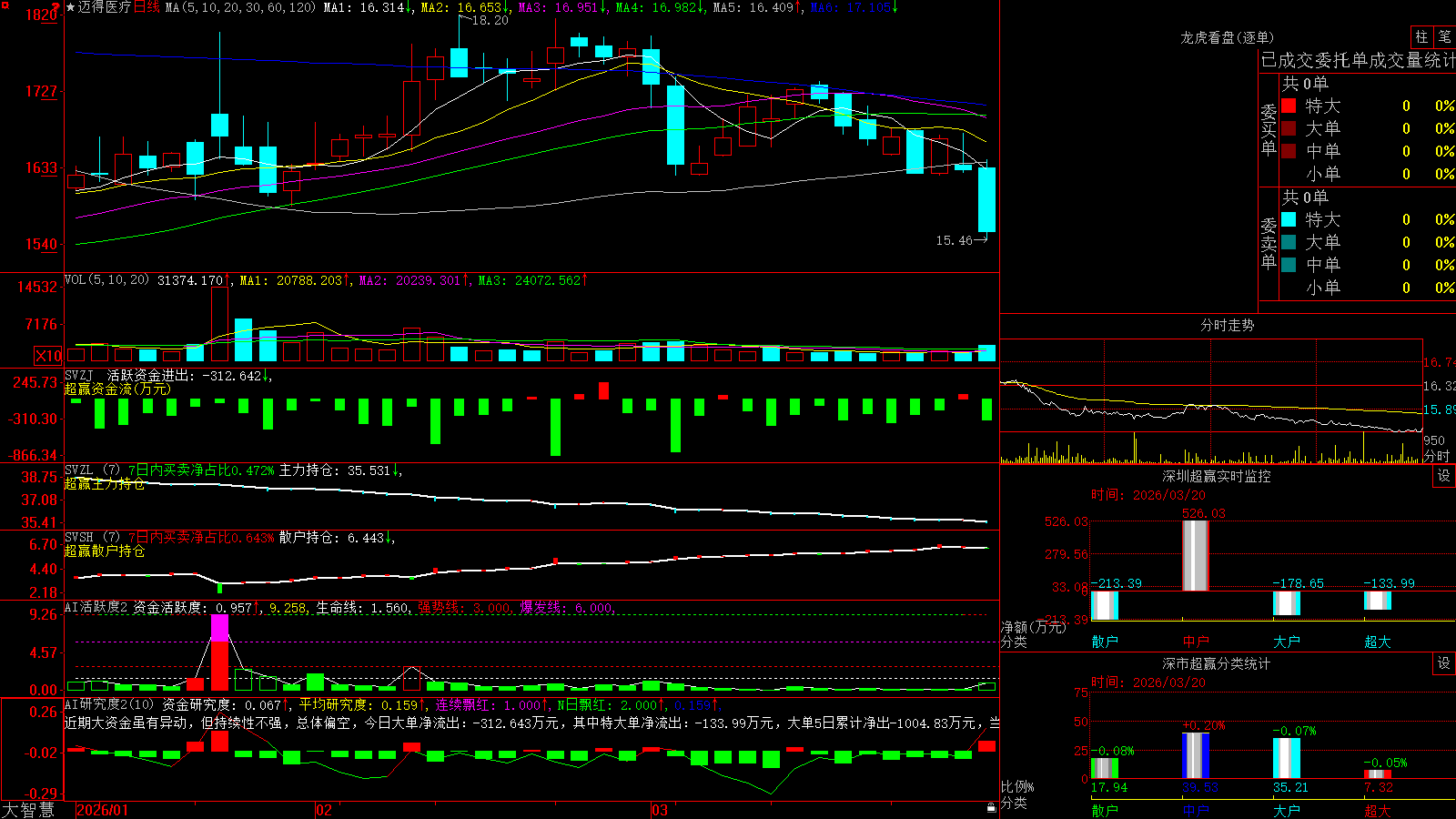The width and height of the screenshot is (1456, 819).
Task: Click the red question mark help icon
Action: 57,6
